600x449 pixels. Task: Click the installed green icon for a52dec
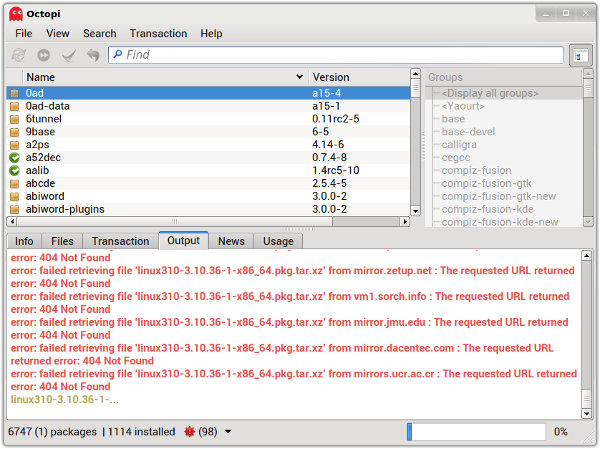(x=15, y=158)
